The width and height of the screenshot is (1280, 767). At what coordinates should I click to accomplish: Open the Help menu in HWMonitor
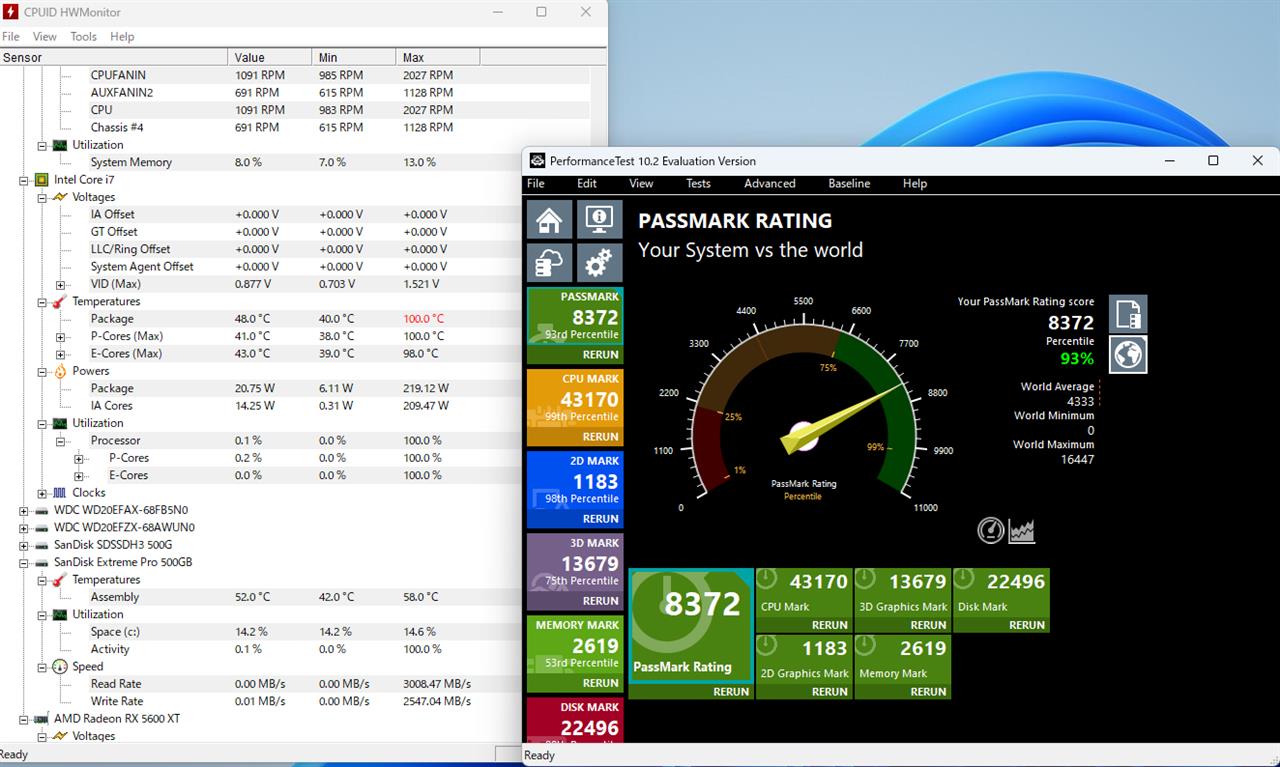[x=122, y=37]
